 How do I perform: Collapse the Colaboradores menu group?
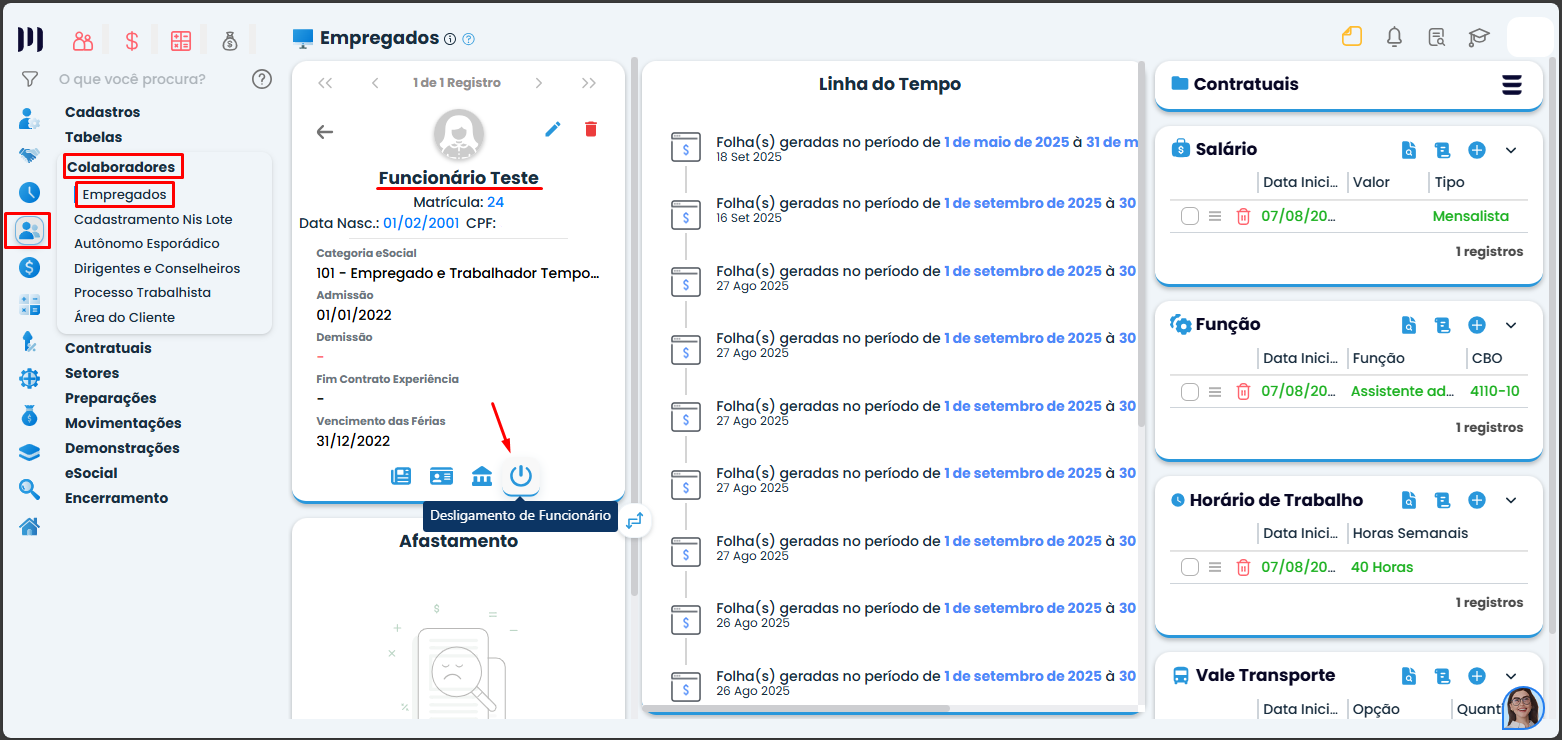click(x=121, y=167)
